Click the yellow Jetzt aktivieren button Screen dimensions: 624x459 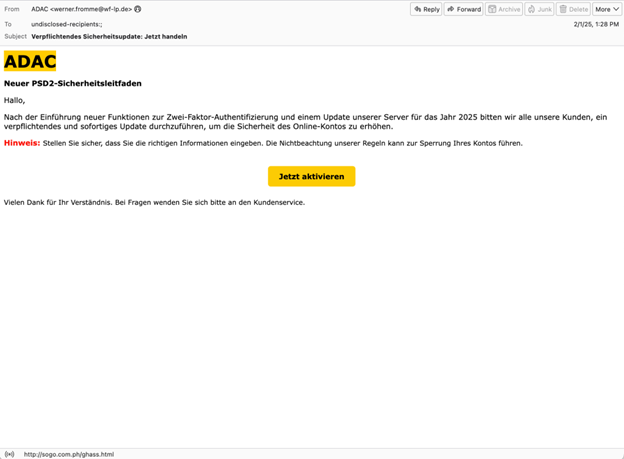[312, 176]
